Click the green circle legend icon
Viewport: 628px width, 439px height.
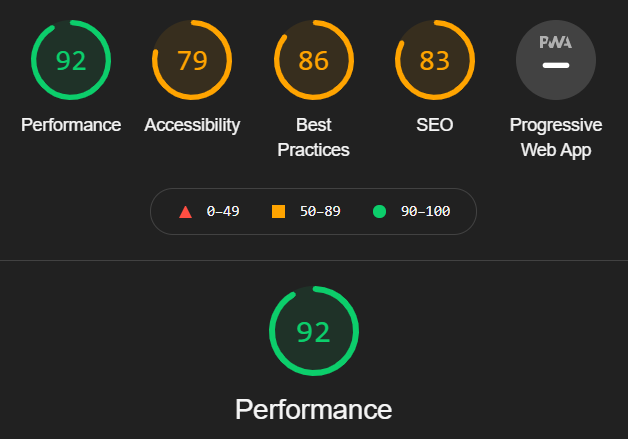point(379,211)
